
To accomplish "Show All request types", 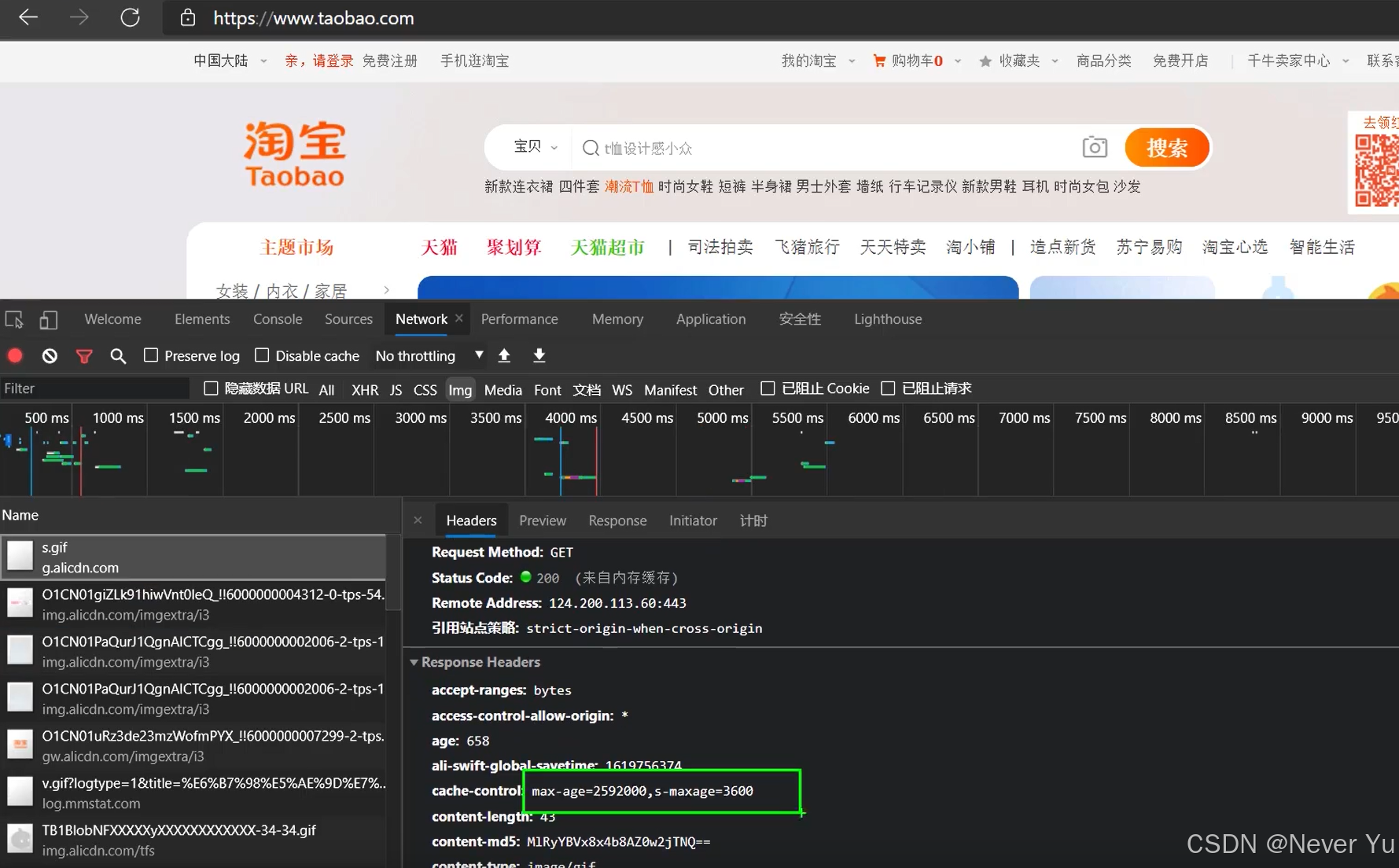I will click(326, 389).
